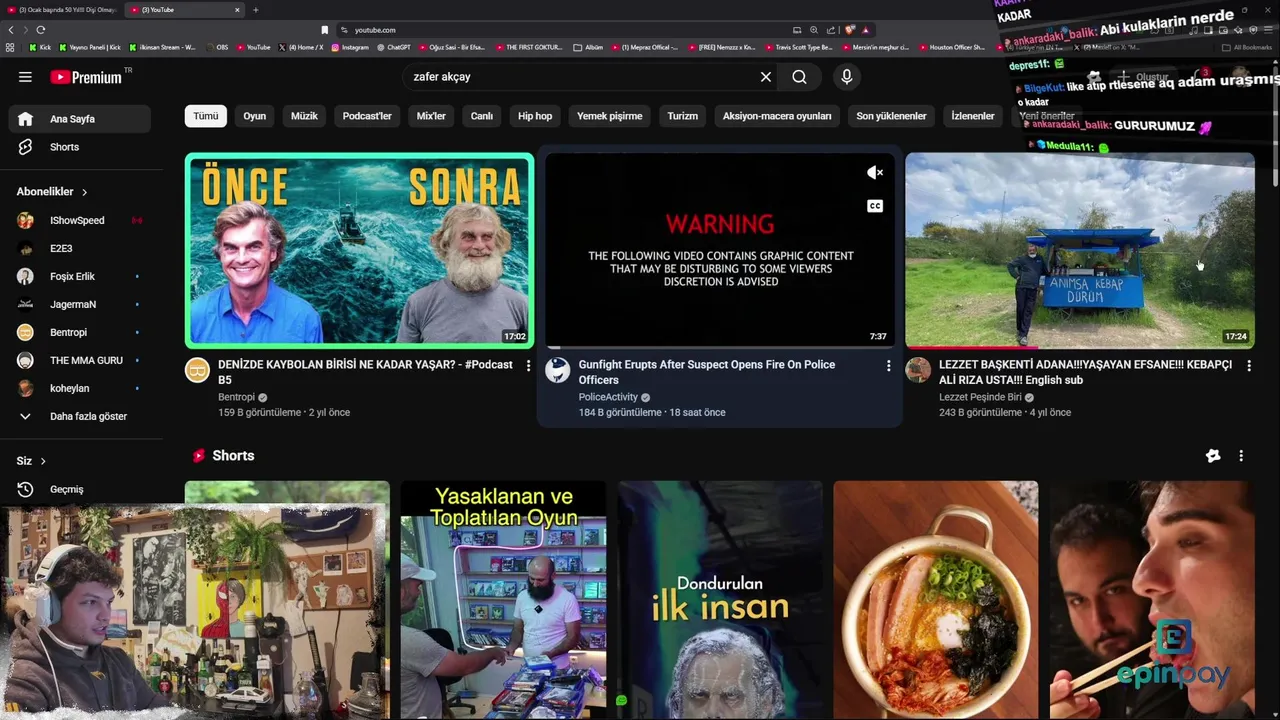Select the Son yüklenenler filter chip
1280x720 pixels.
pyautogui.click(x=891, y=116)
